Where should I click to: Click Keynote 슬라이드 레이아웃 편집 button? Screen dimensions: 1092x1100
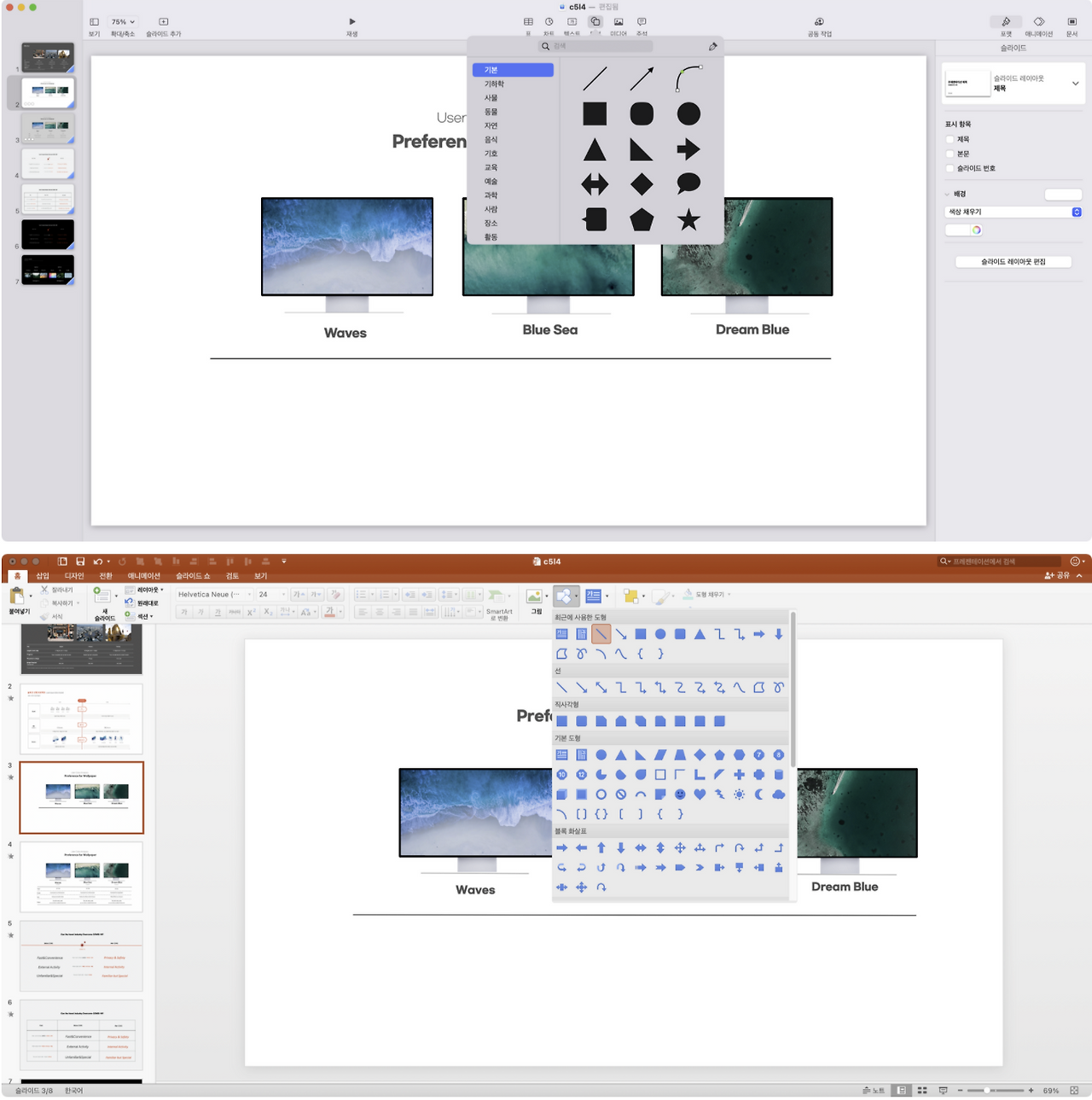[x=1013, y=262]
